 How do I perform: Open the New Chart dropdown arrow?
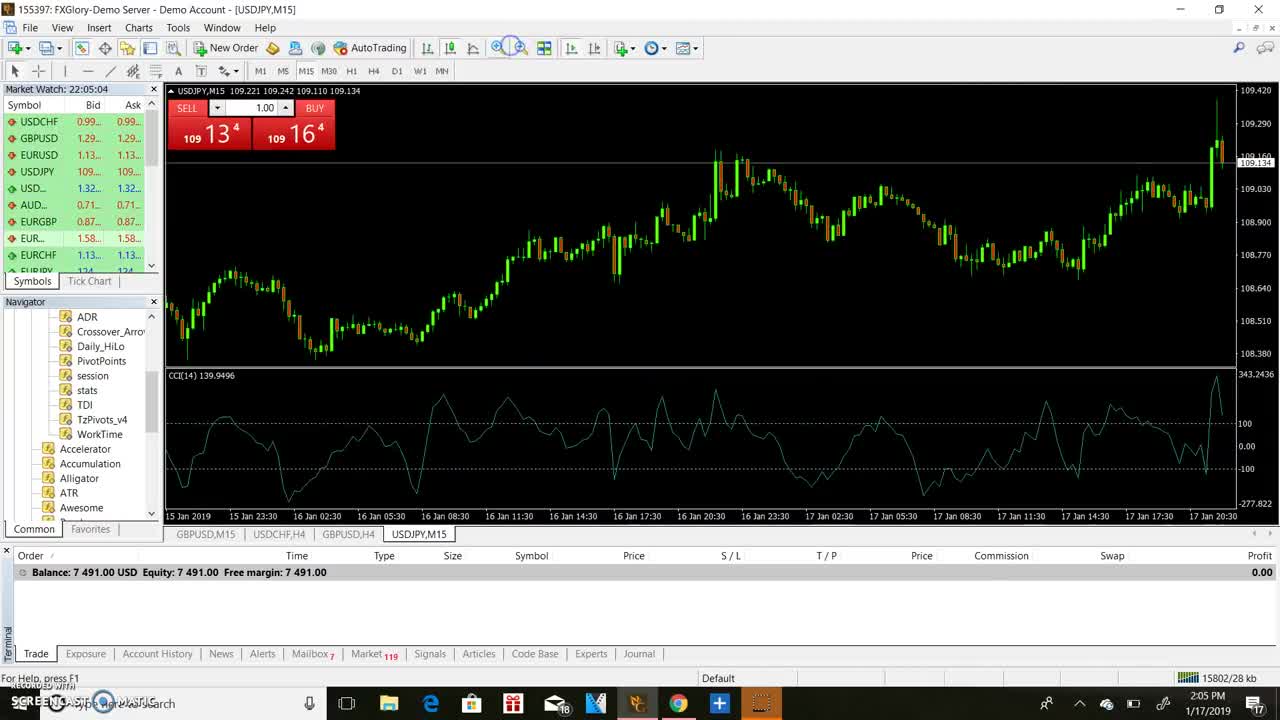pos(28,48)
